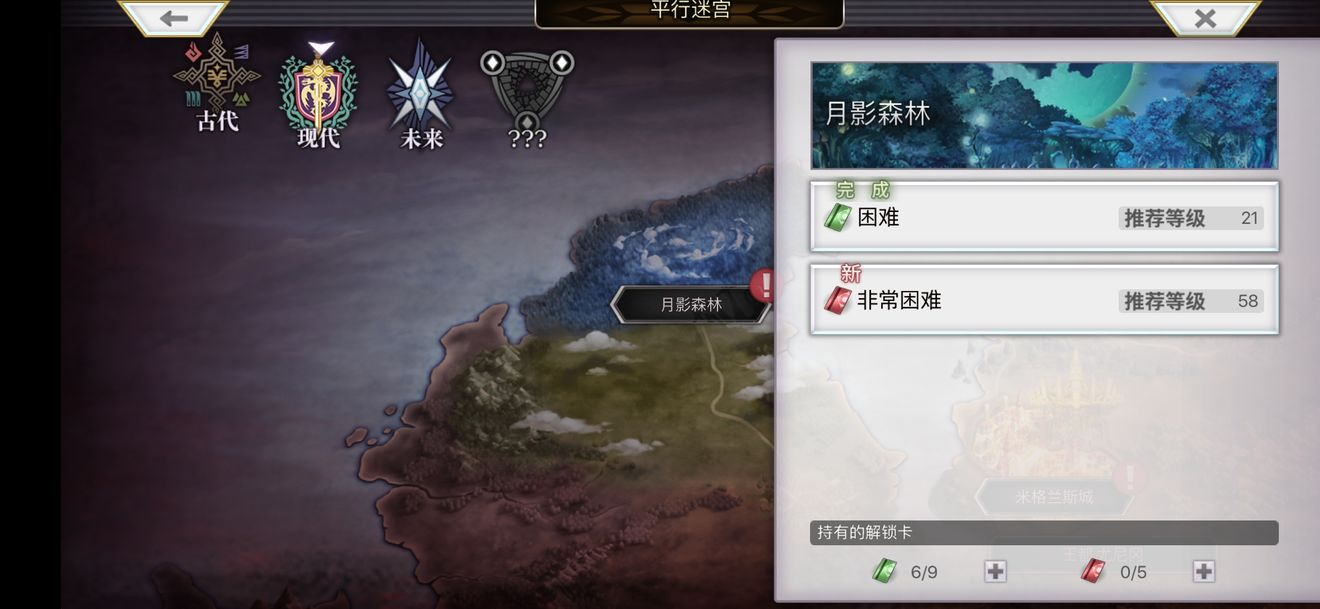Tap the green card icon beside 困难

click(837, 217)
